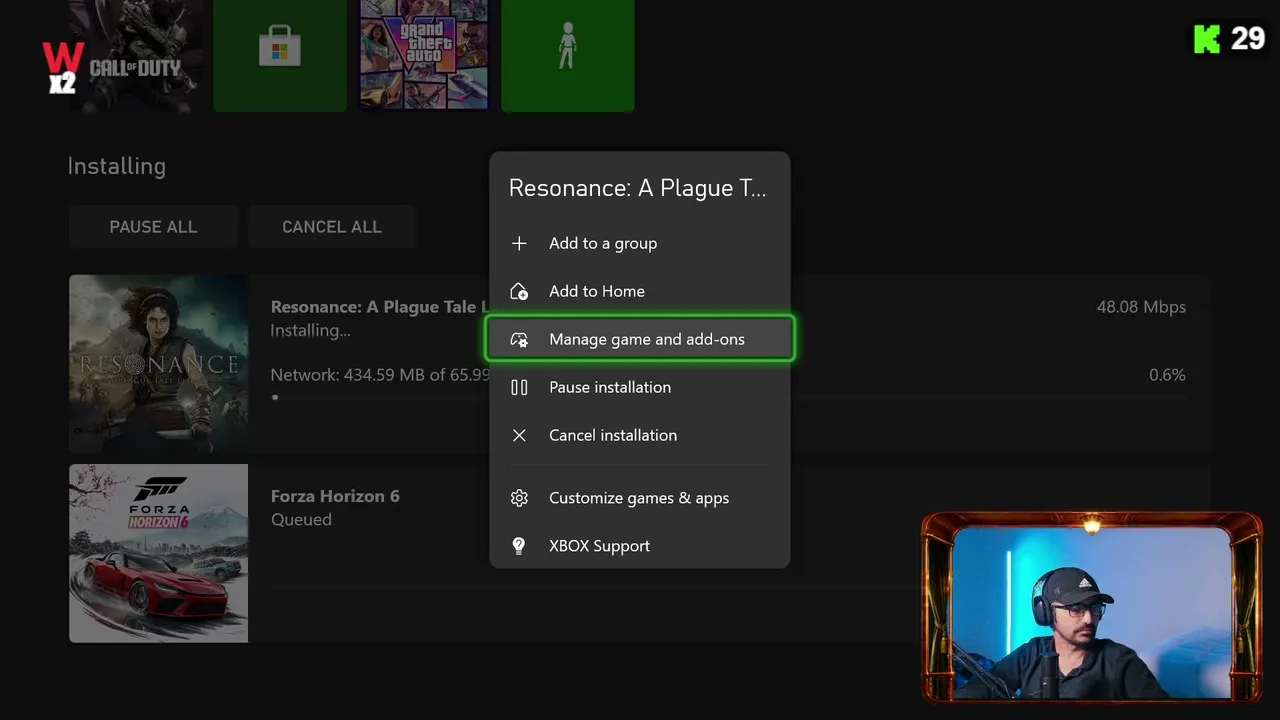
Task: Open the Microsoft Store tile
Action: (280, 54)
